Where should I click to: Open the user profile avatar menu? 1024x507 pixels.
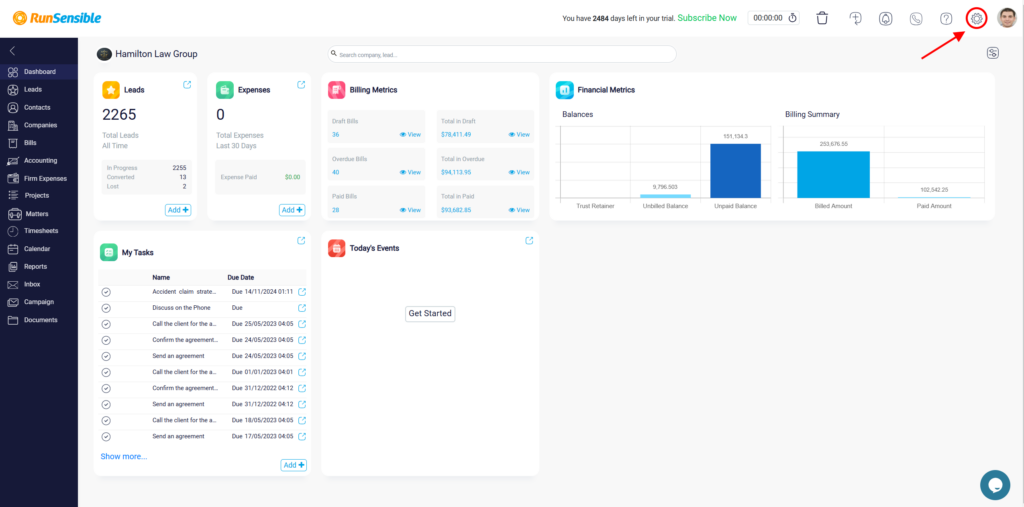(1007, 18)
